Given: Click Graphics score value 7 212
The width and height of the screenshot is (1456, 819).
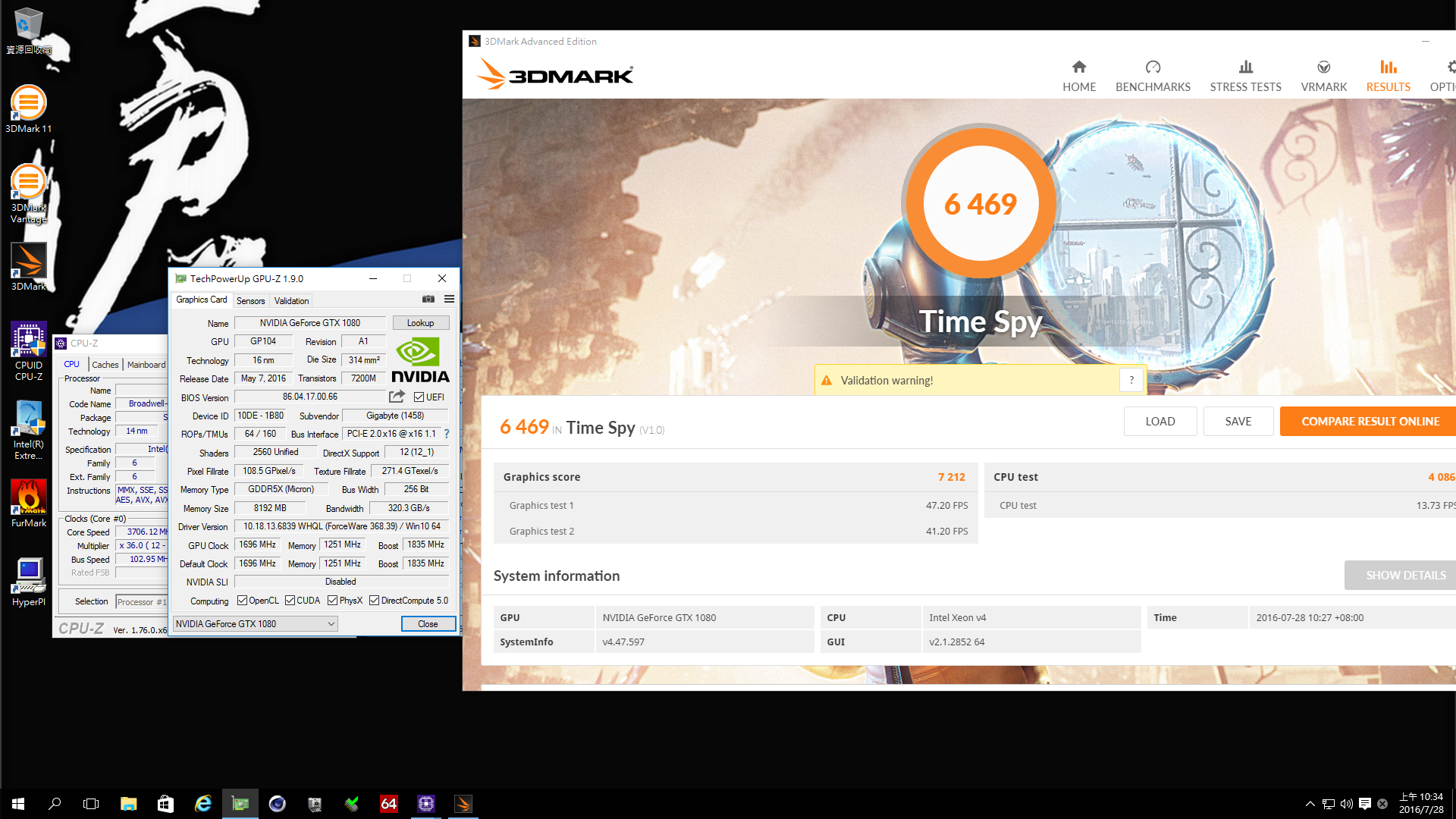Looking at the screenshot, I should coord(951,477).
